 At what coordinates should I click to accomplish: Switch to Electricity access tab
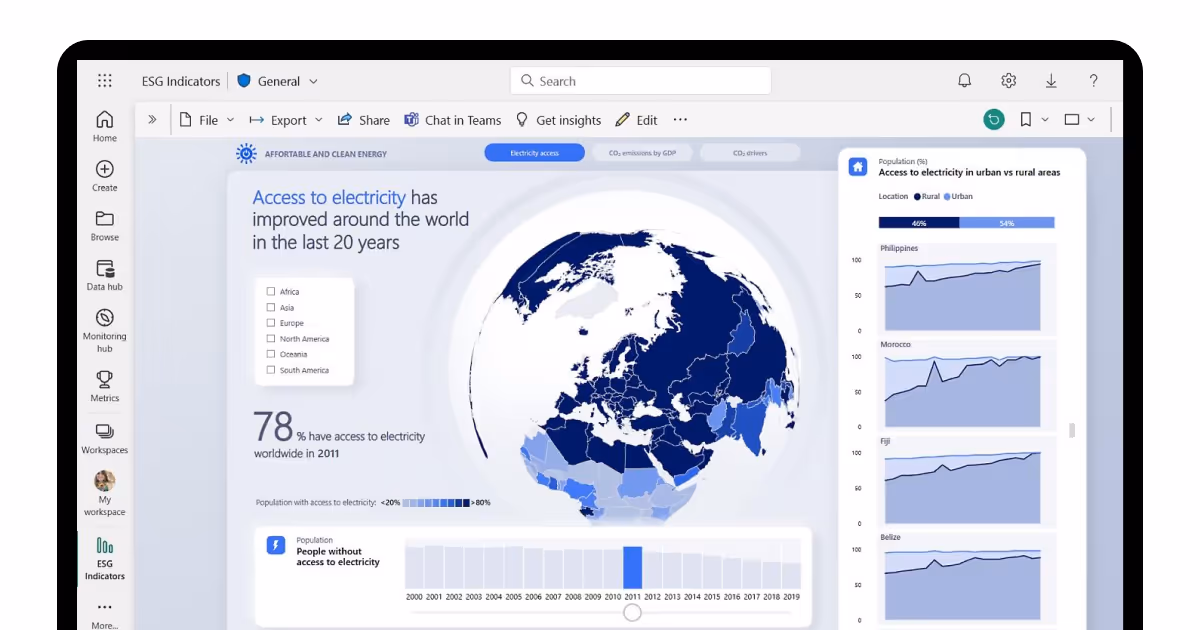pos(535,153)
